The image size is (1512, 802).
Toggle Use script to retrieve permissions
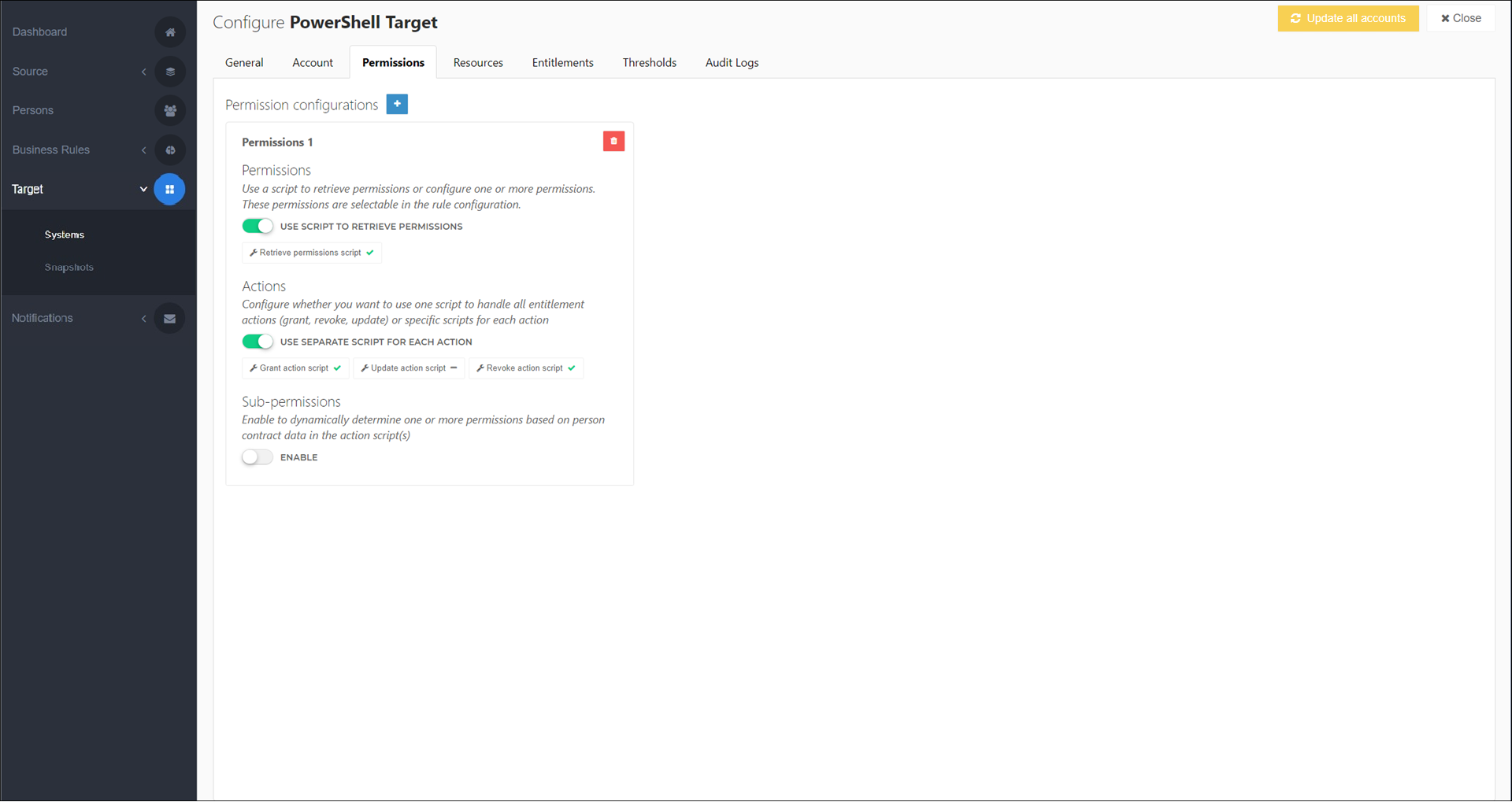258,227
